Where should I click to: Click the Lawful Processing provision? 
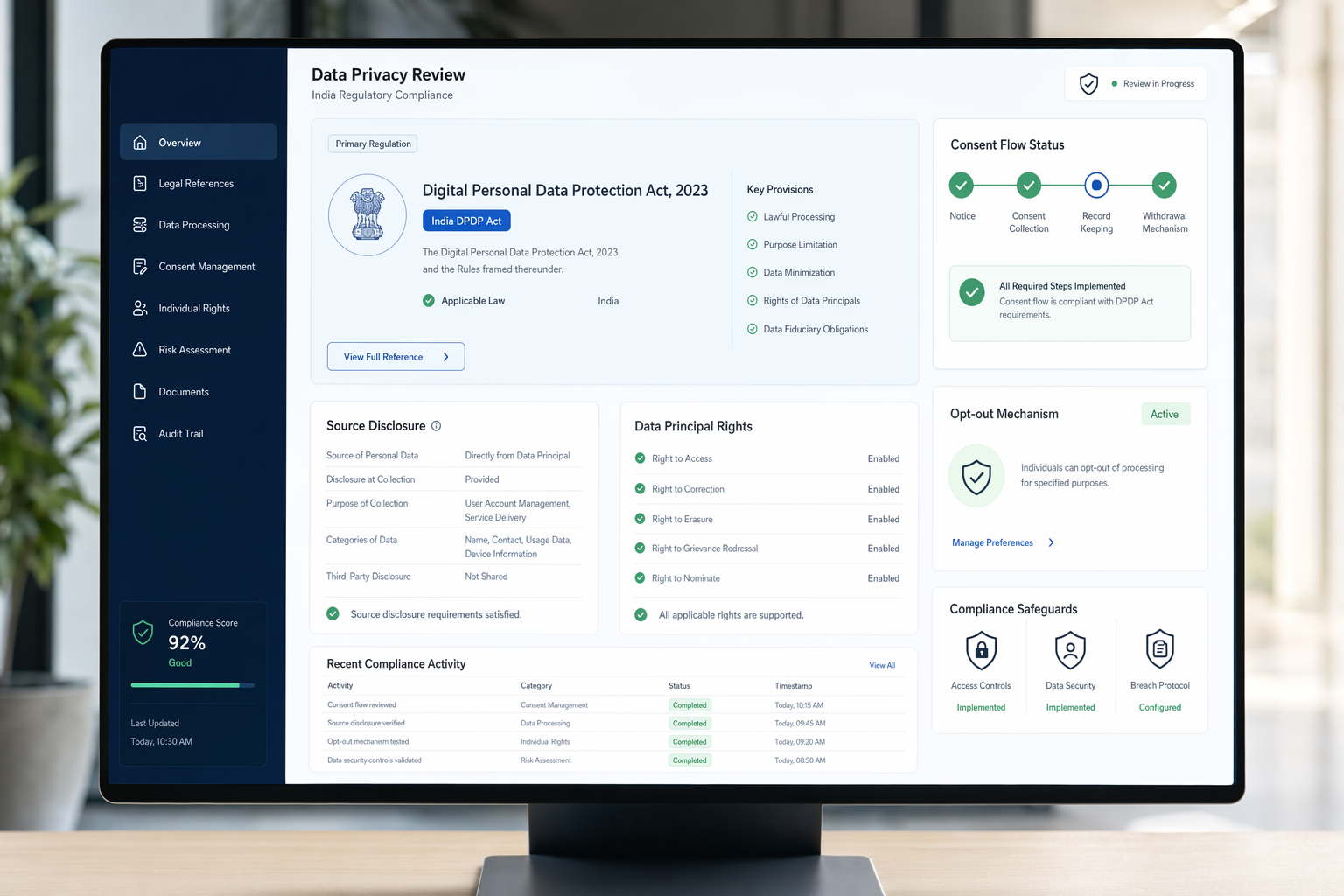pyautogui.click(x=791, y=217)
